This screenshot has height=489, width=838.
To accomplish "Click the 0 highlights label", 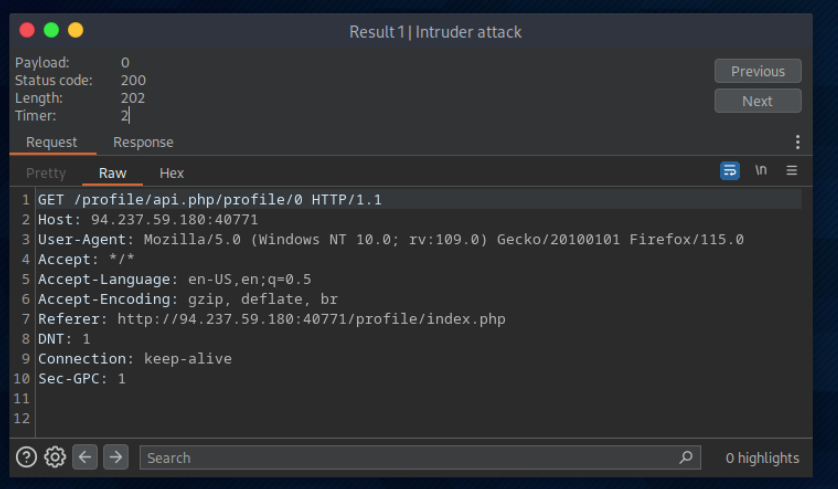I will point(762,458).
